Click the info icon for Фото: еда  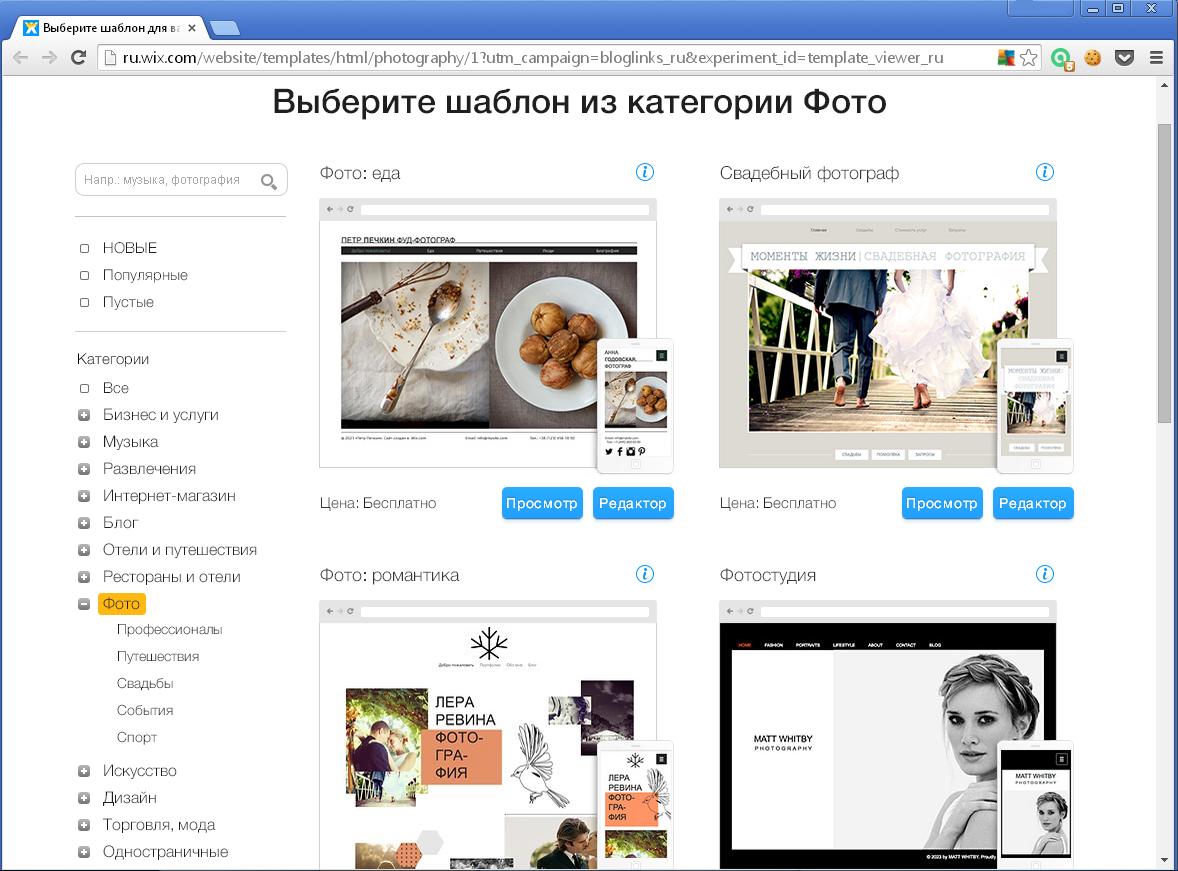tap(645, 172)
